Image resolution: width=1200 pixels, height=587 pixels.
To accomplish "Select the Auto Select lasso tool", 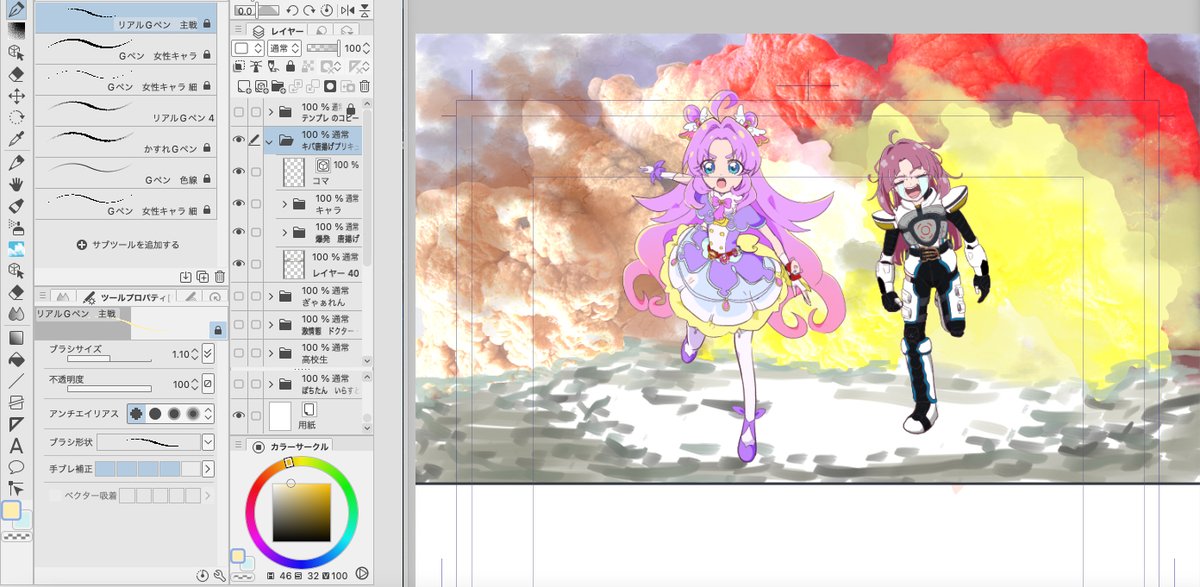I will (x=16, y=118).
